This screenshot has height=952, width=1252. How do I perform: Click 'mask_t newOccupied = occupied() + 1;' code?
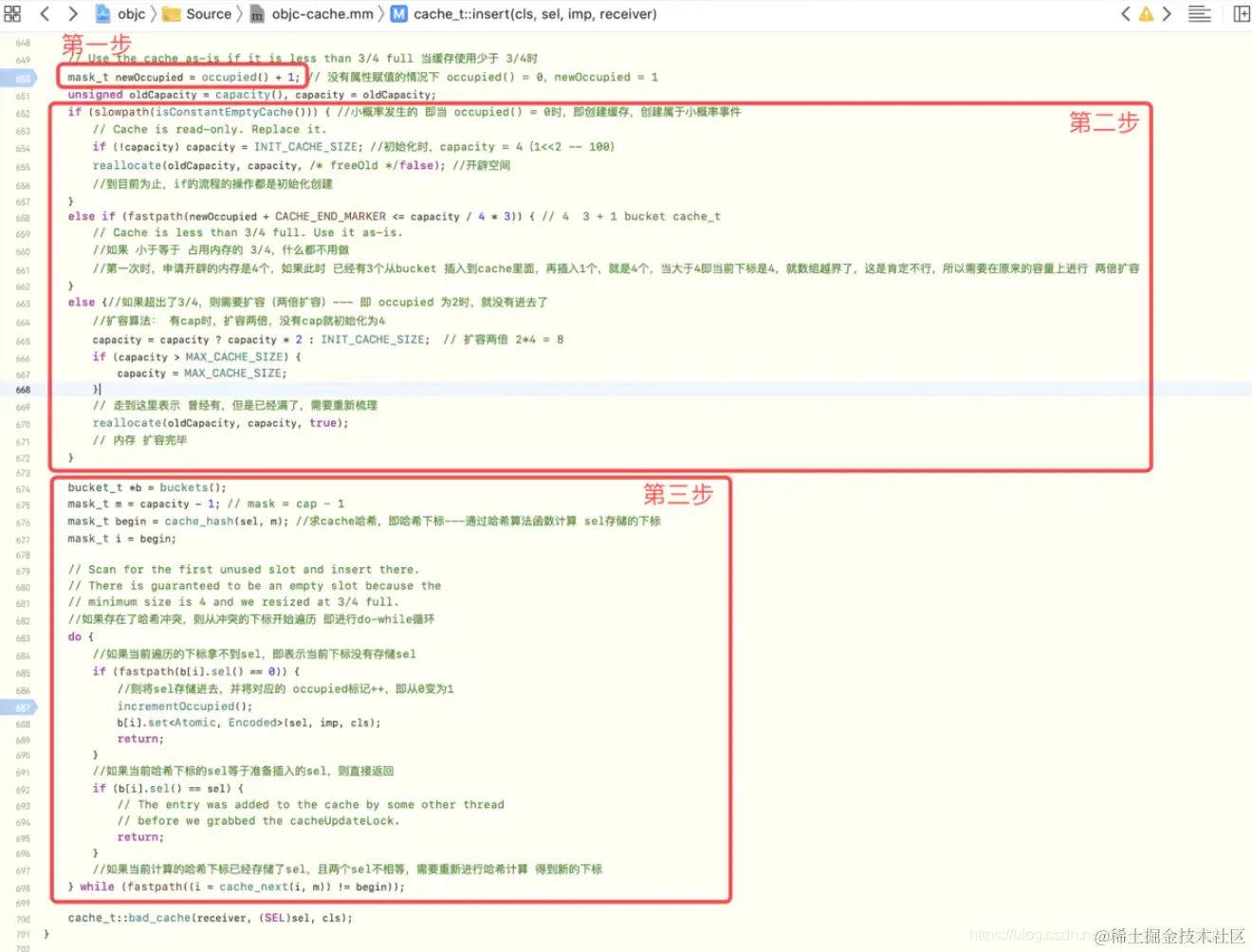coord(183,77)
